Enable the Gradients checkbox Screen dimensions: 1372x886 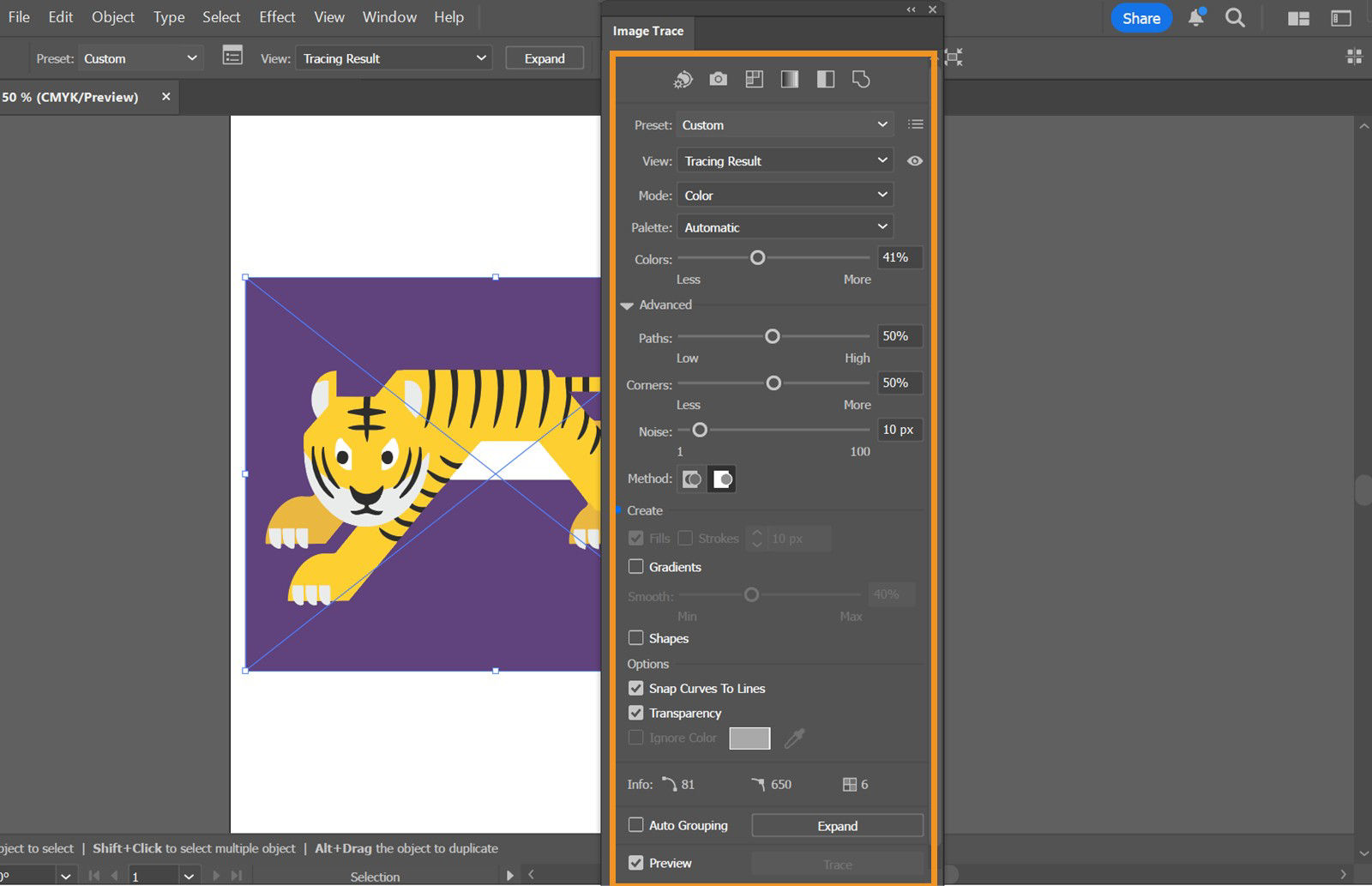click(635, 566)
